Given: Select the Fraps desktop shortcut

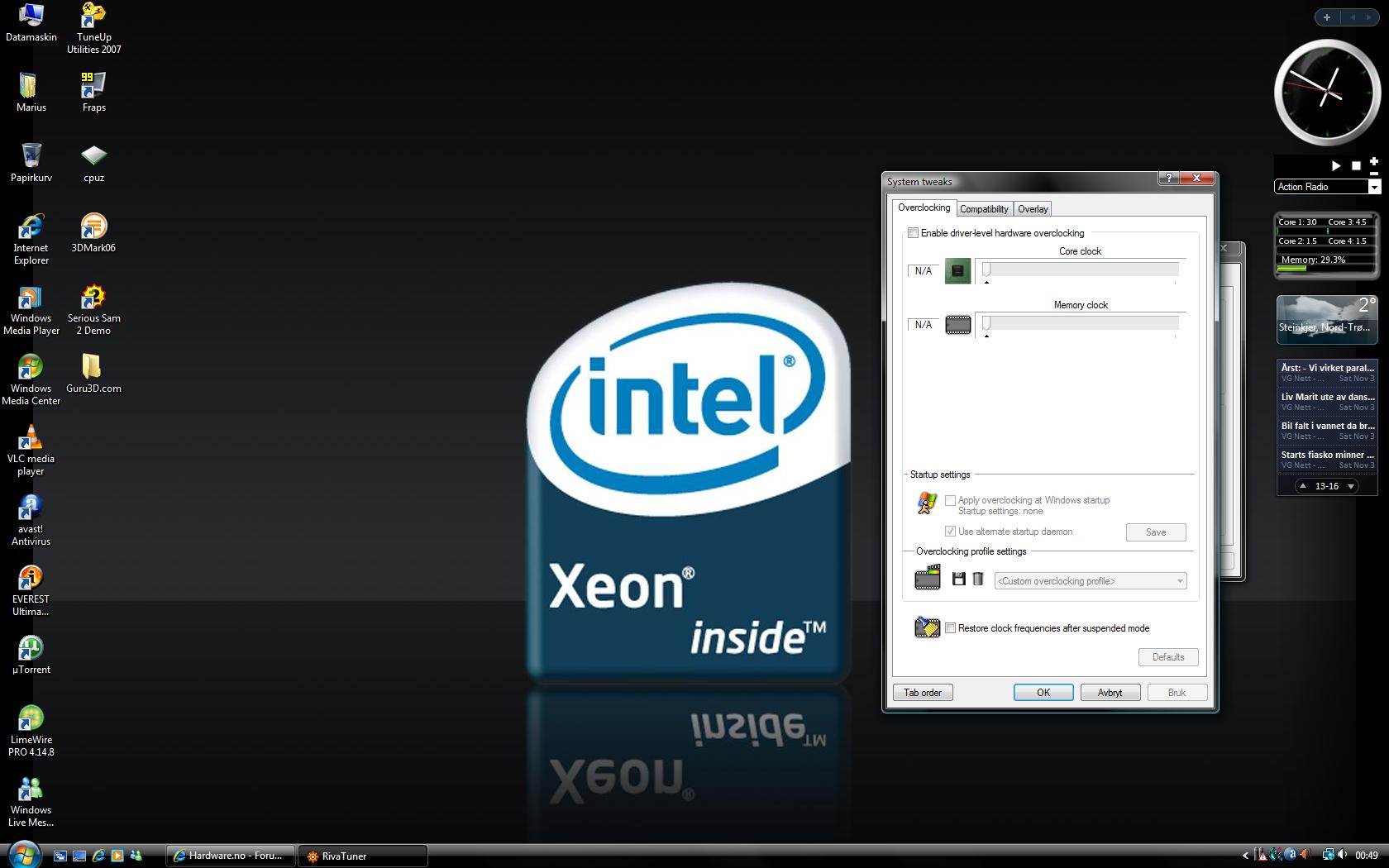Looking at the screenshot, I should click(x=93, y=92).
